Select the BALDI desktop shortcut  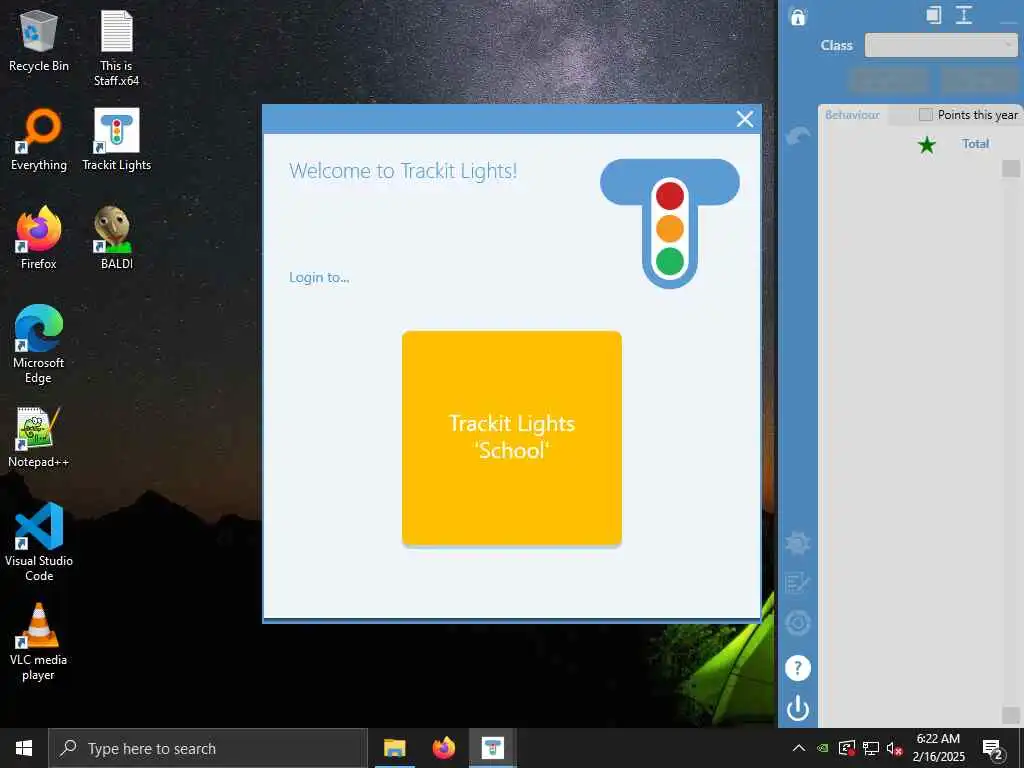pos(116,238)
